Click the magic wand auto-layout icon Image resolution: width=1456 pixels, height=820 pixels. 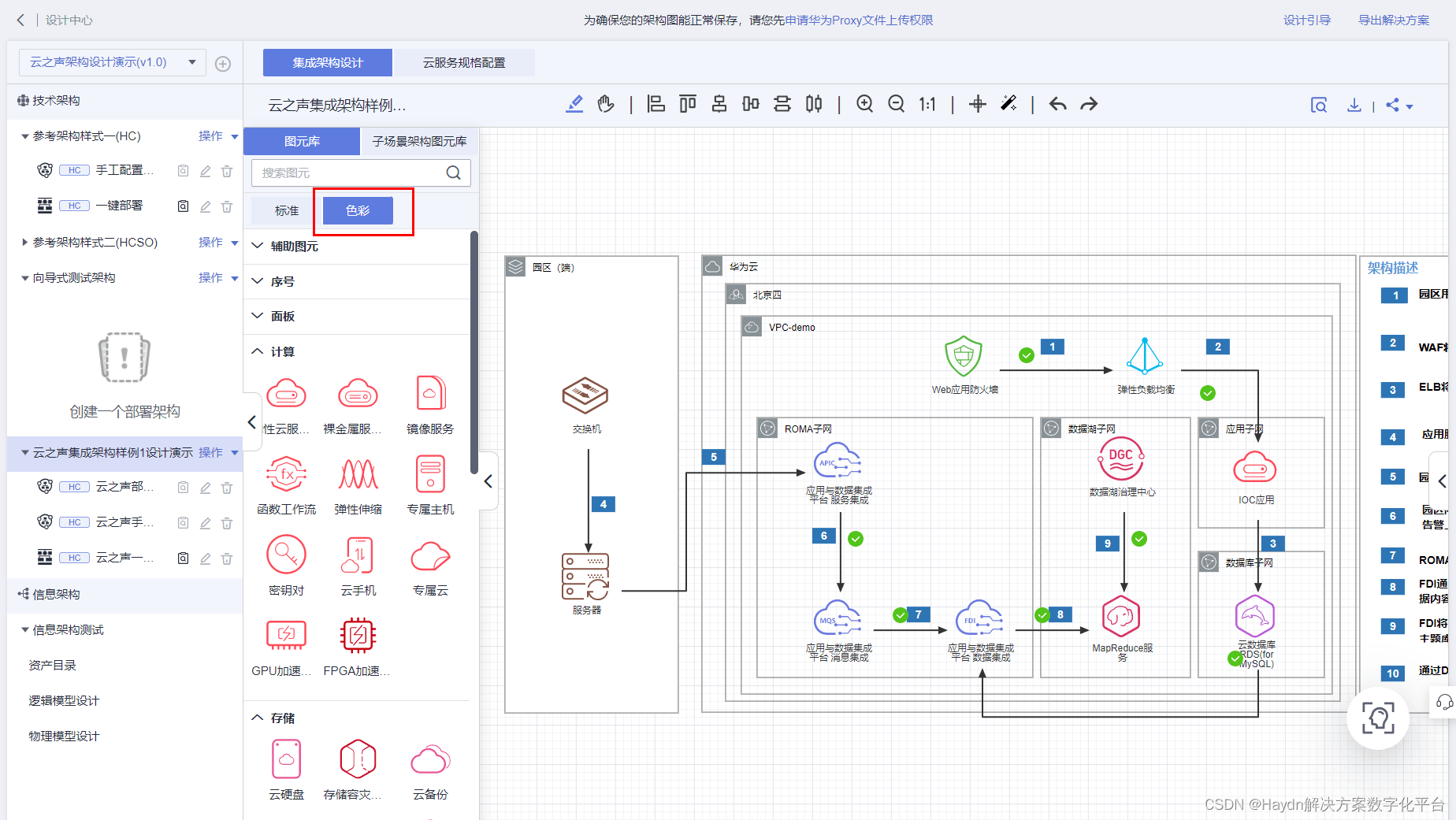1008,104
